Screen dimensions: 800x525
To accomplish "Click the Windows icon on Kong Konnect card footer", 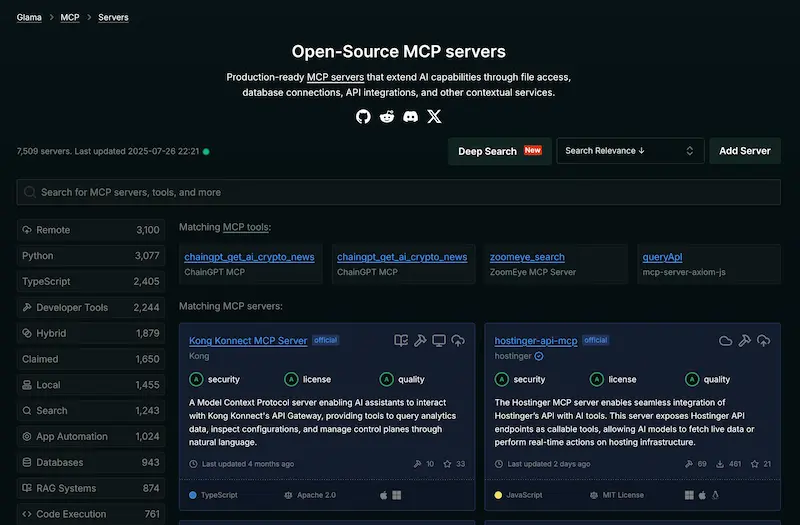I will [396, 495].
